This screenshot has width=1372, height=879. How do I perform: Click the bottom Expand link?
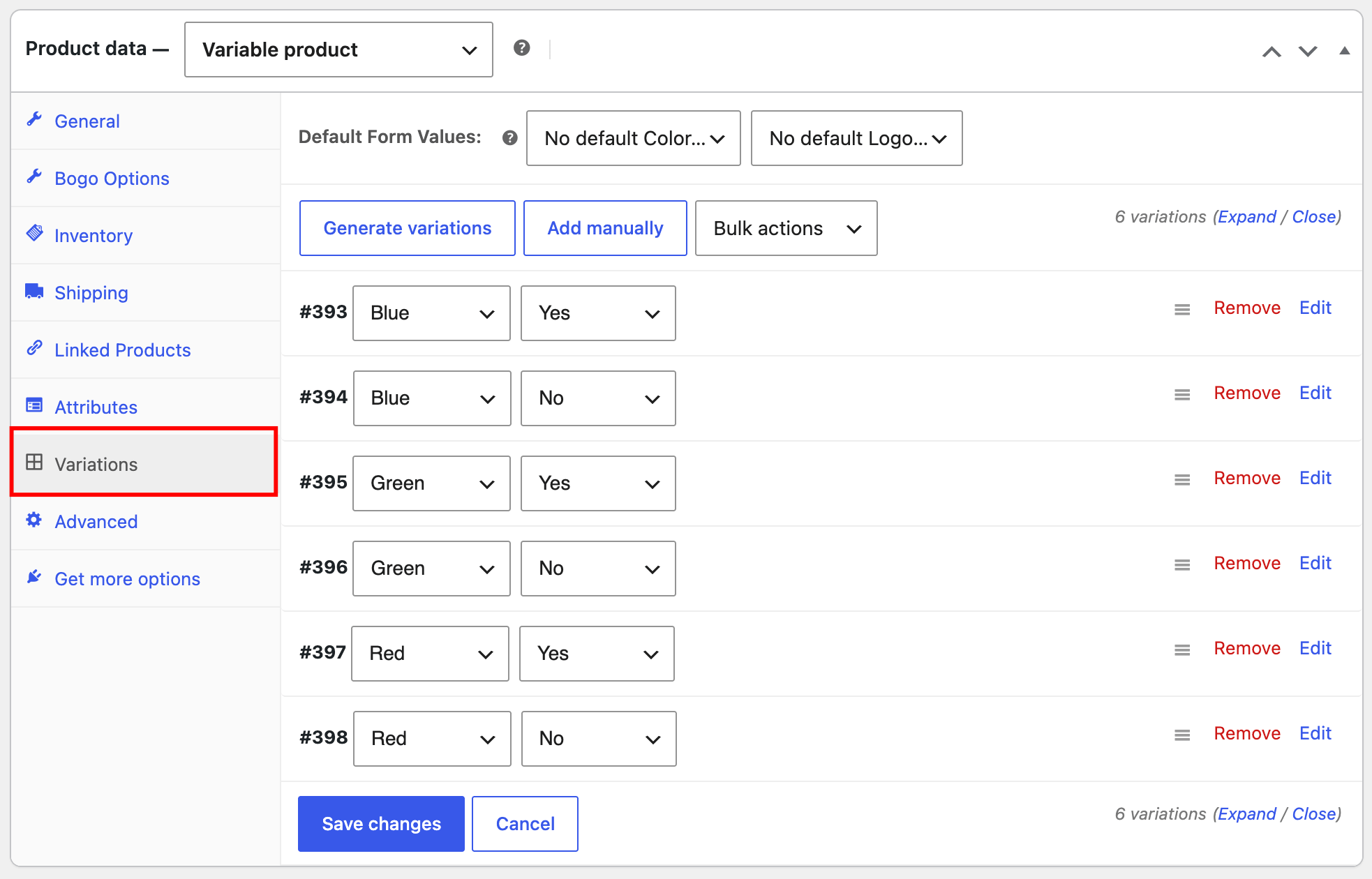point(1246,814)
